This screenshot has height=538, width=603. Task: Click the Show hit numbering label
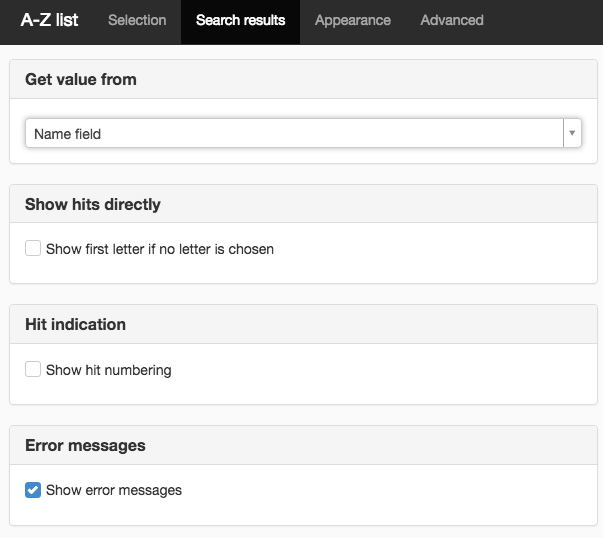(109, 370)
